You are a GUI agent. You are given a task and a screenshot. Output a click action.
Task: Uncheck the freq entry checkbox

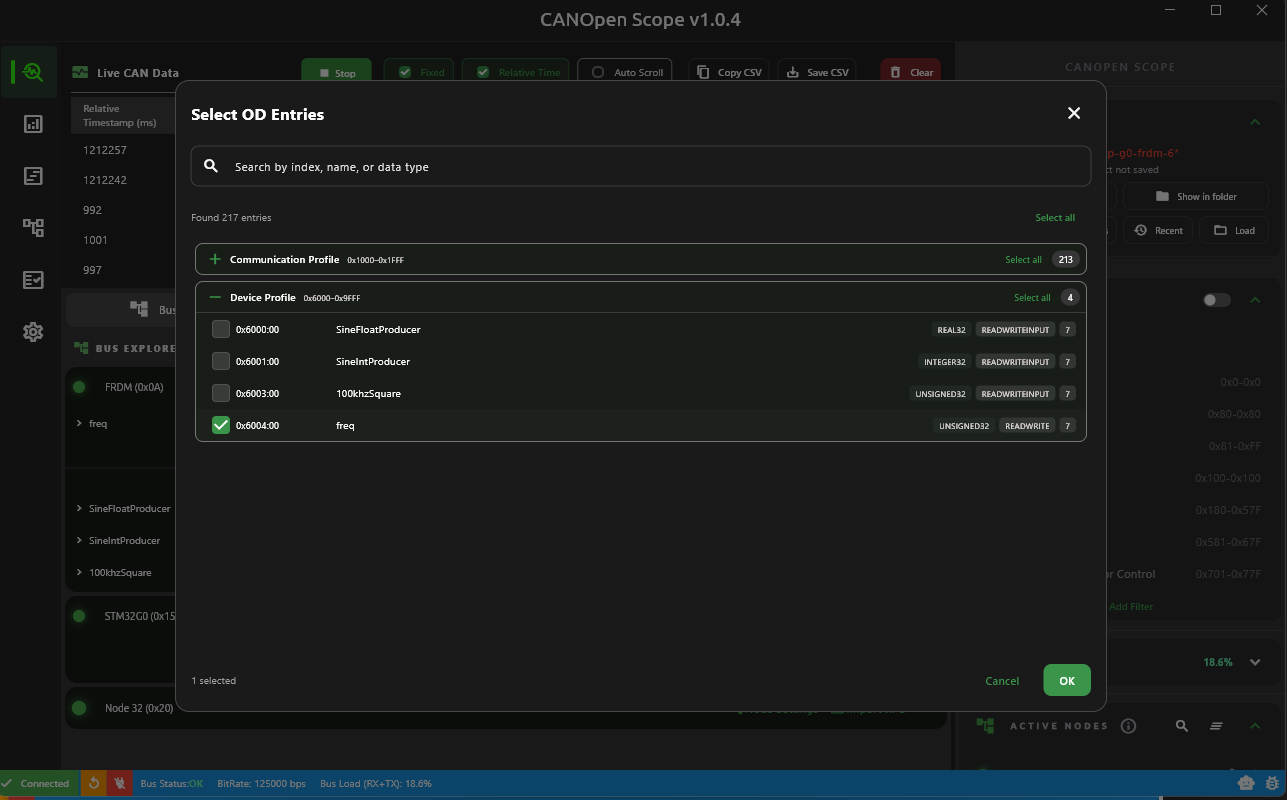pyautogui.click(x=221, y=425)
